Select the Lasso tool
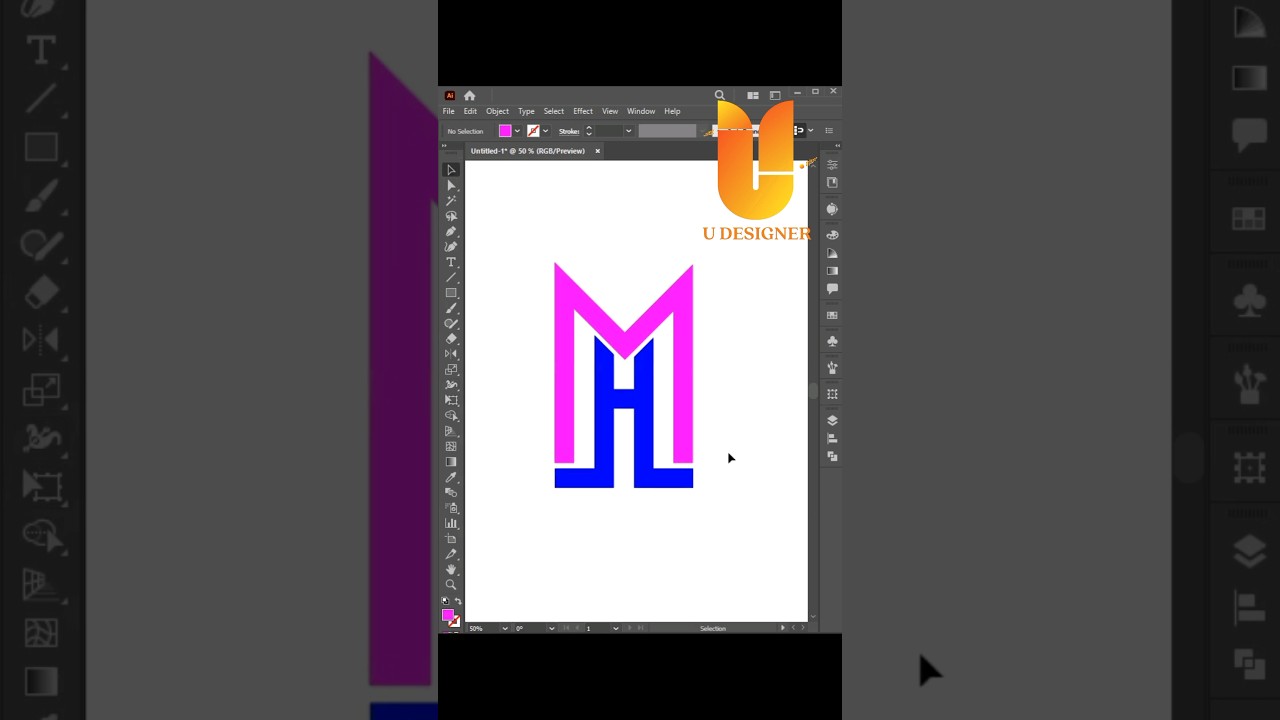 pos(451,216)
